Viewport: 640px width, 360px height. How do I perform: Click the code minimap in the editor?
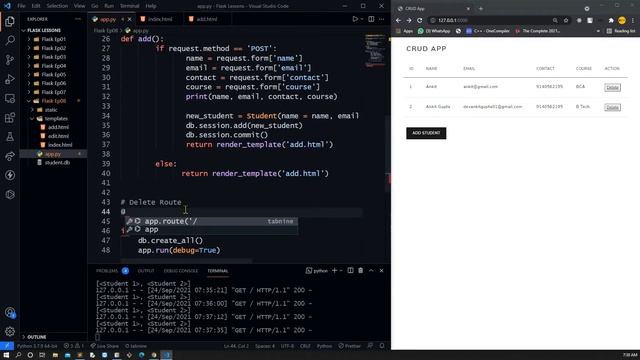[x=375, y=51]
